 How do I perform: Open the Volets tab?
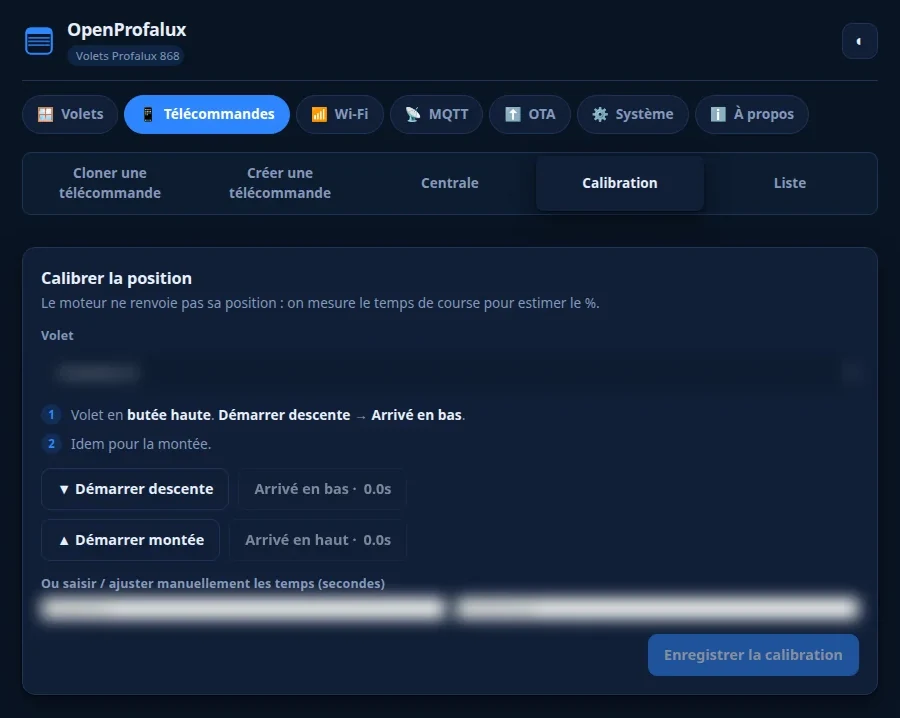pos(70,114)
